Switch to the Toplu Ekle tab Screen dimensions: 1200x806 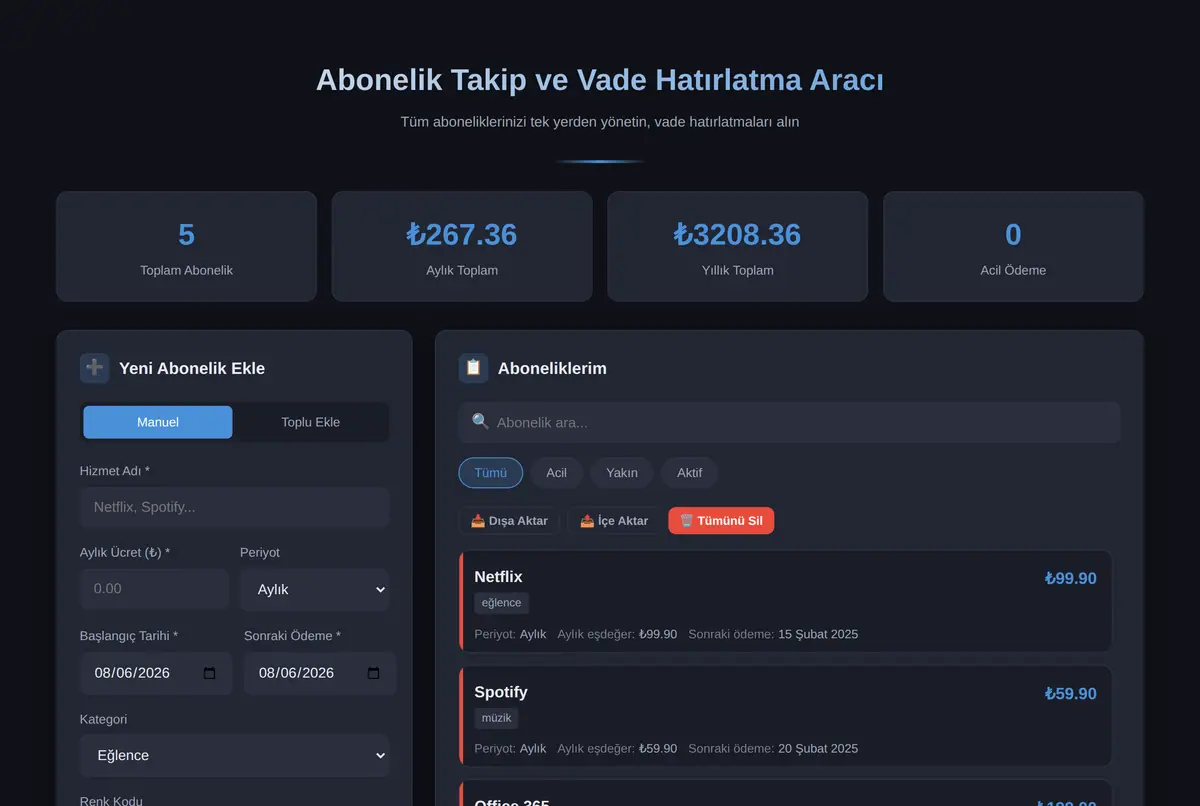click(311, 422)
